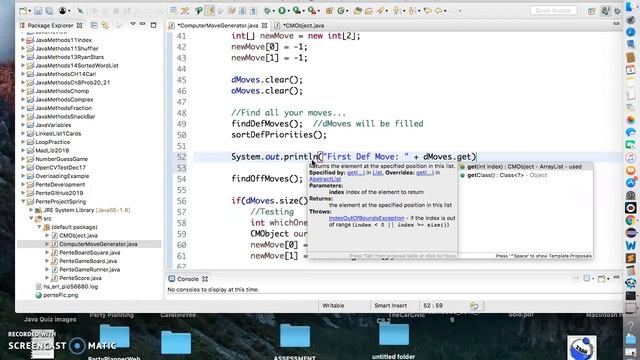Screen dimensions: 640x360
Task: Click the Coverage run icon
Action: click(296, 11)
